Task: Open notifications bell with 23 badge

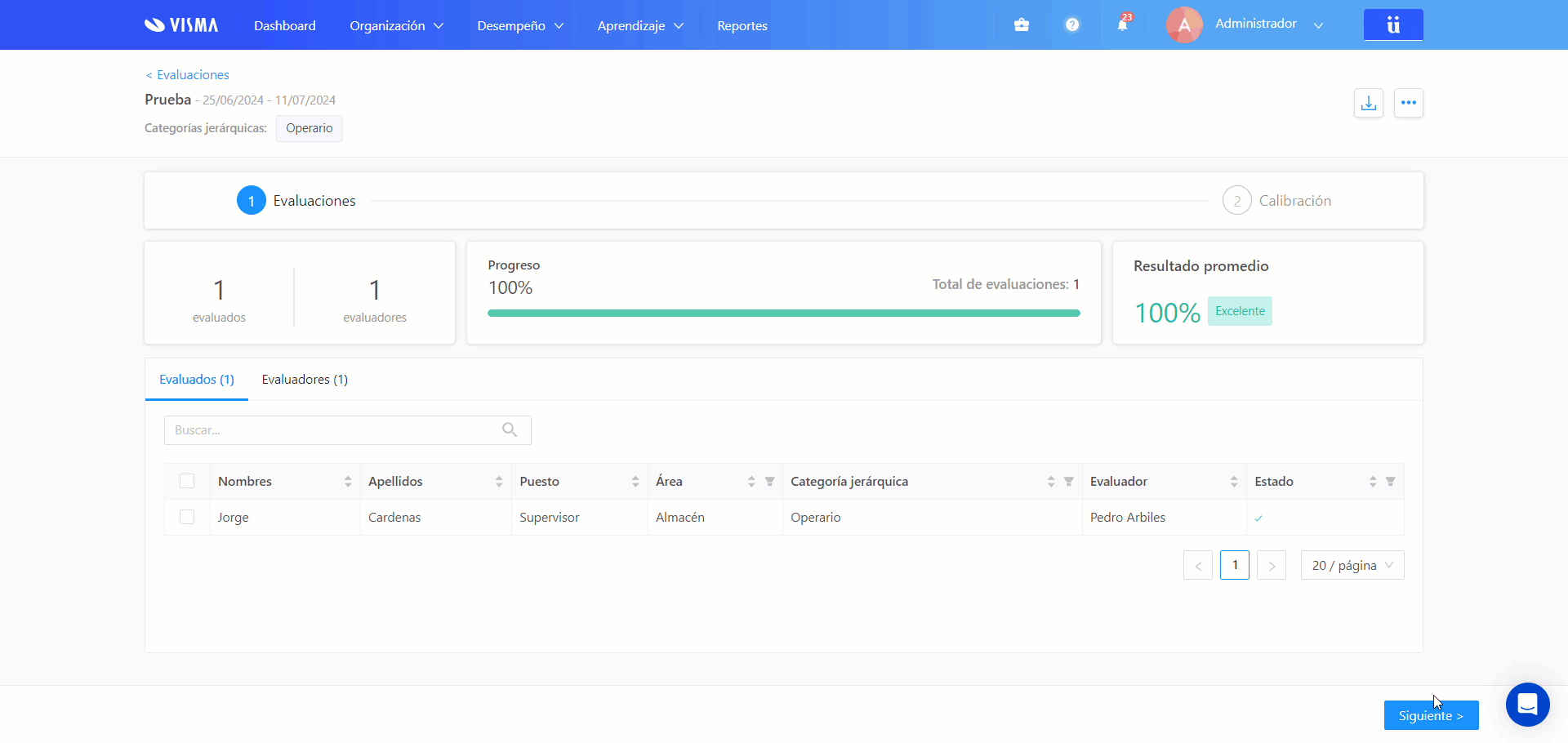Action: [x=1123, y=24]
